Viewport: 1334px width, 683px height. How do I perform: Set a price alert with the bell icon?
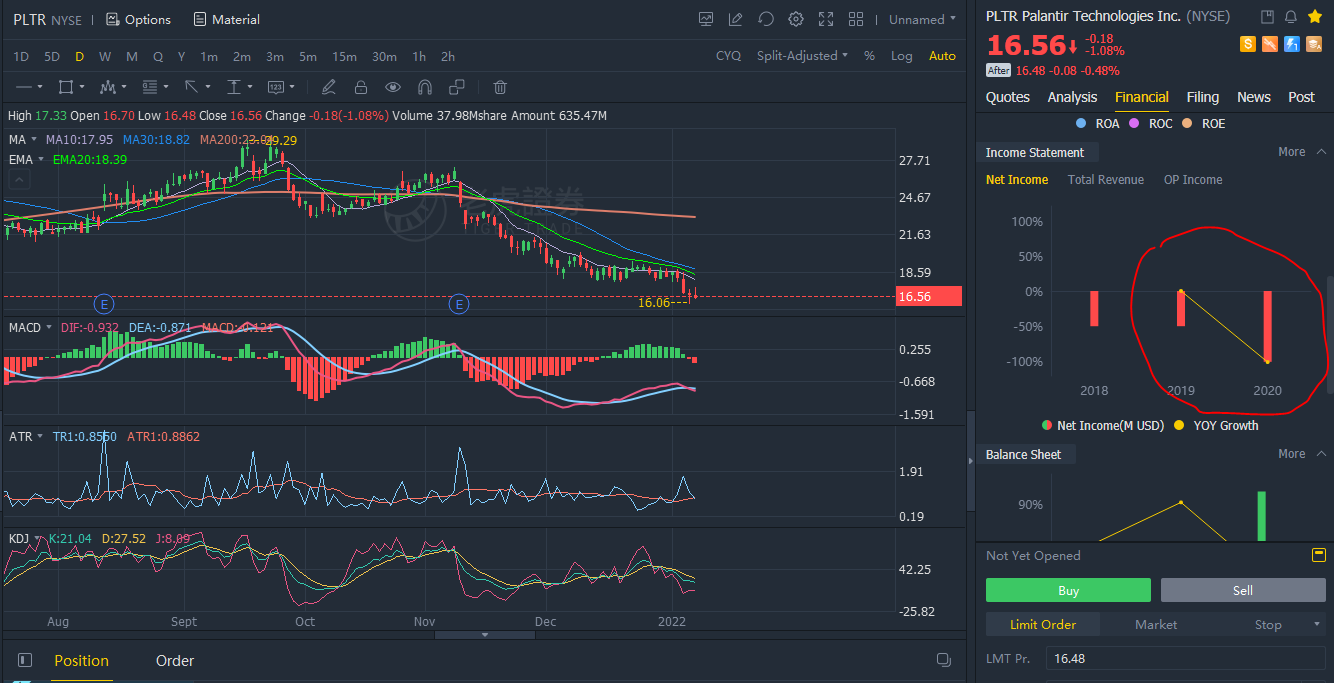click(1291, 17)
